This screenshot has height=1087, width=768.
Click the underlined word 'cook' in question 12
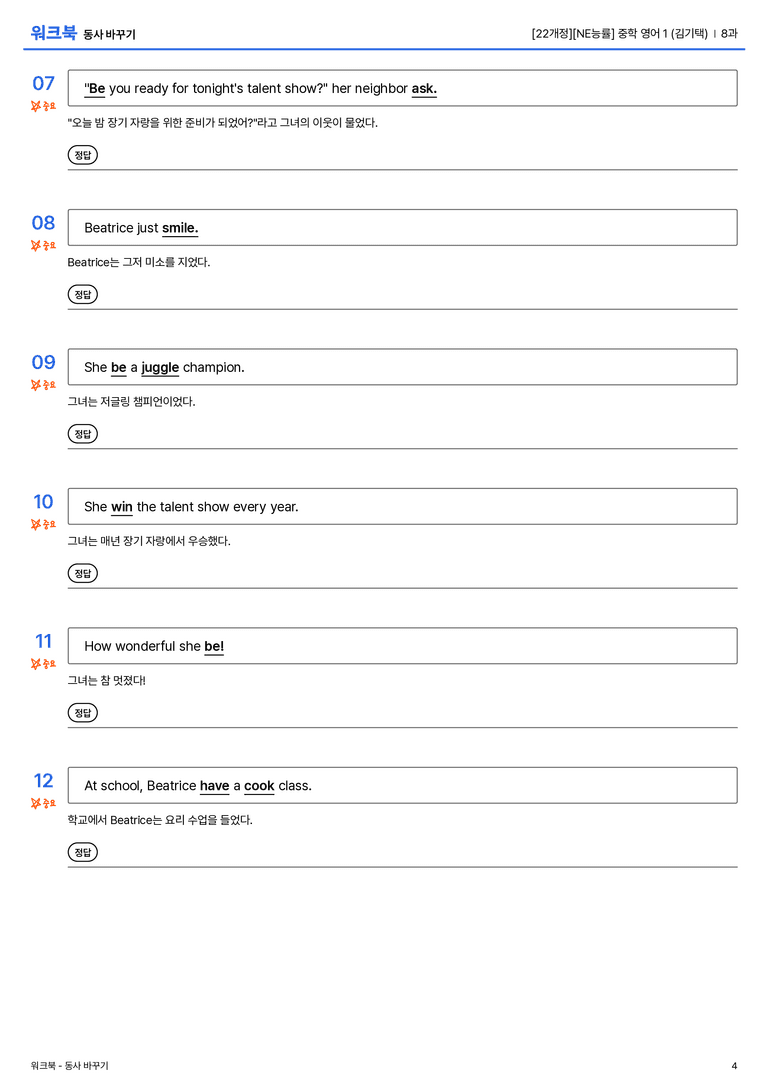coord(259,785)
